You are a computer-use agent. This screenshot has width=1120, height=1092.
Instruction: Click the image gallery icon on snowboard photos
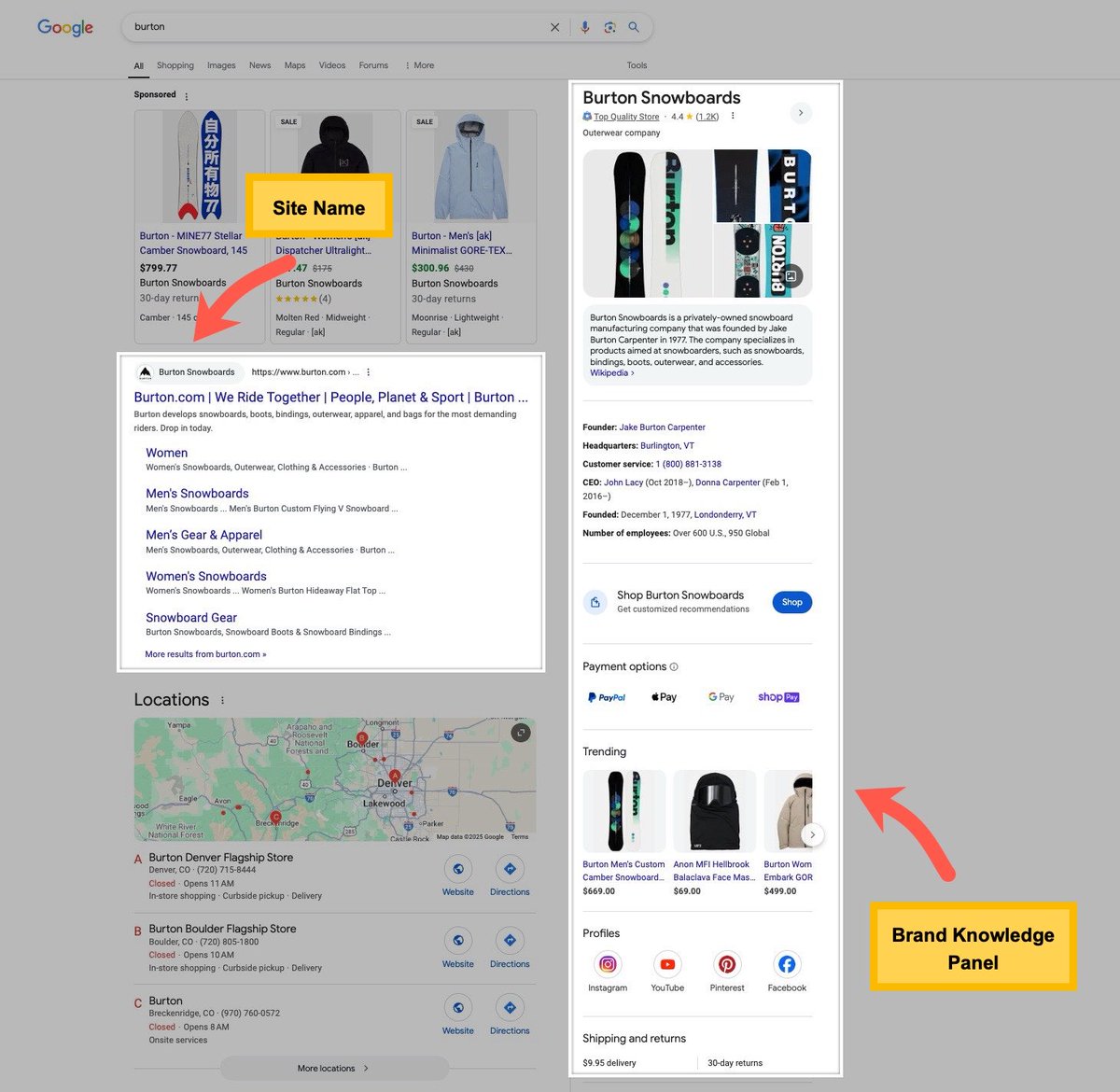click(x=791, y=276)
